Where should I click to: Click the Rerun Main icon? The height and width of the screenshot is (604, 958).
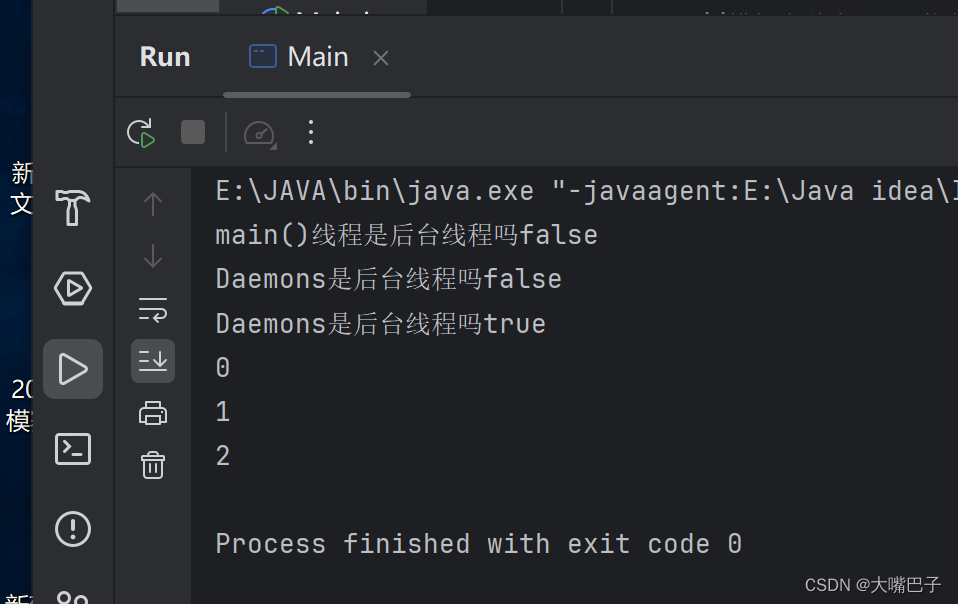point(141,132)
